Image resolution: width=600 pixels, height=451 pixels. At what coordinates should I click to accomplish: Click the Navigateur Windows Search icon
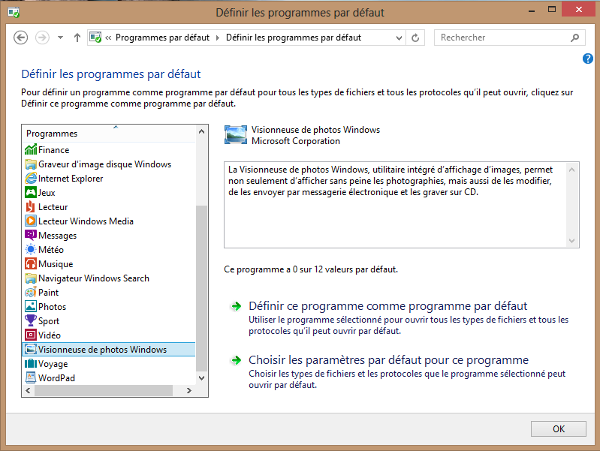pos(31,278)
